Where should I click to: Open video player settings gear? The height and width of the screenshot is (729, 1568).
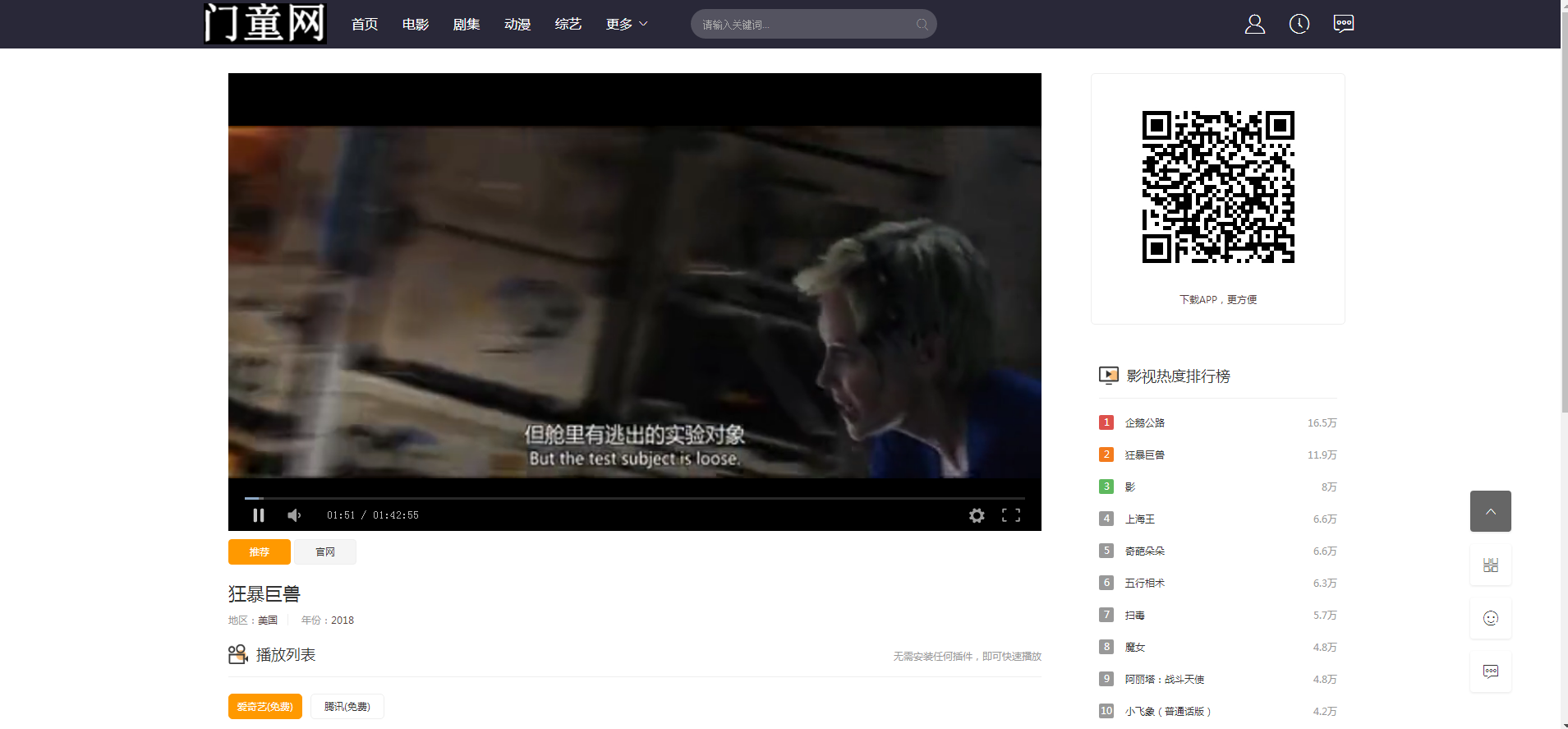[976, 515]
